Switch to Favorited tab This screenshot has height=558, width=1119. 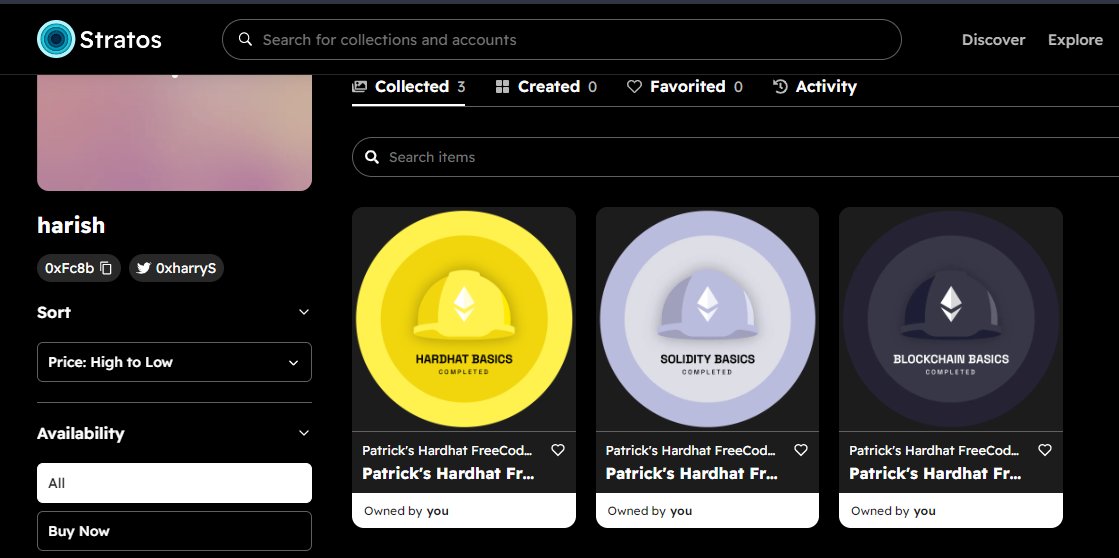(684, 87)
